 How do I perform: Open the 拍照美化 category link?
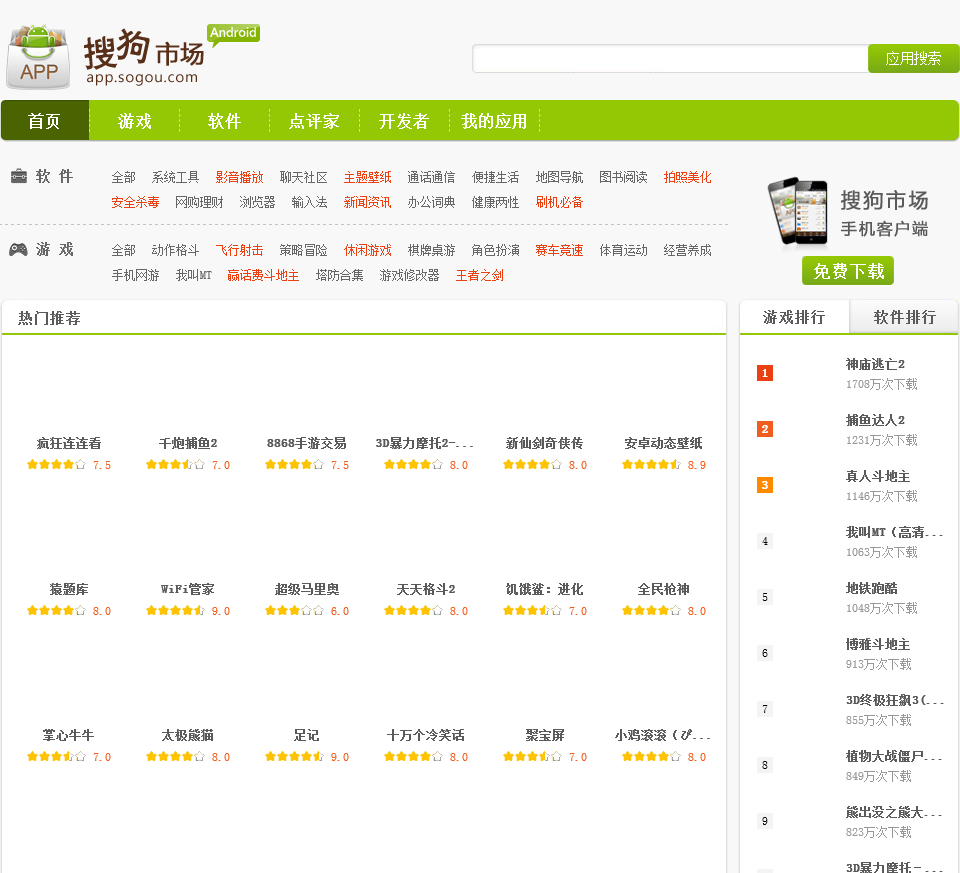click(x=688, y=178)
